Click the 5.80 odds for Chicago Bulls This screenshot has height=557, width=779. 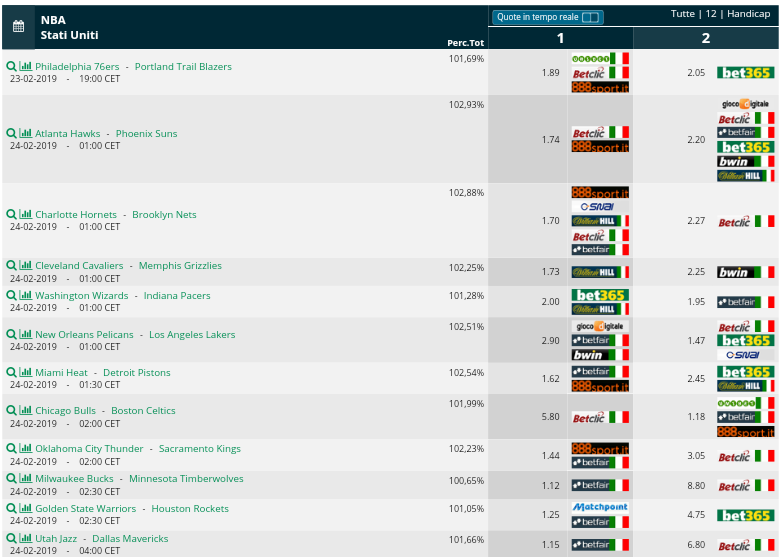[550, 417]
